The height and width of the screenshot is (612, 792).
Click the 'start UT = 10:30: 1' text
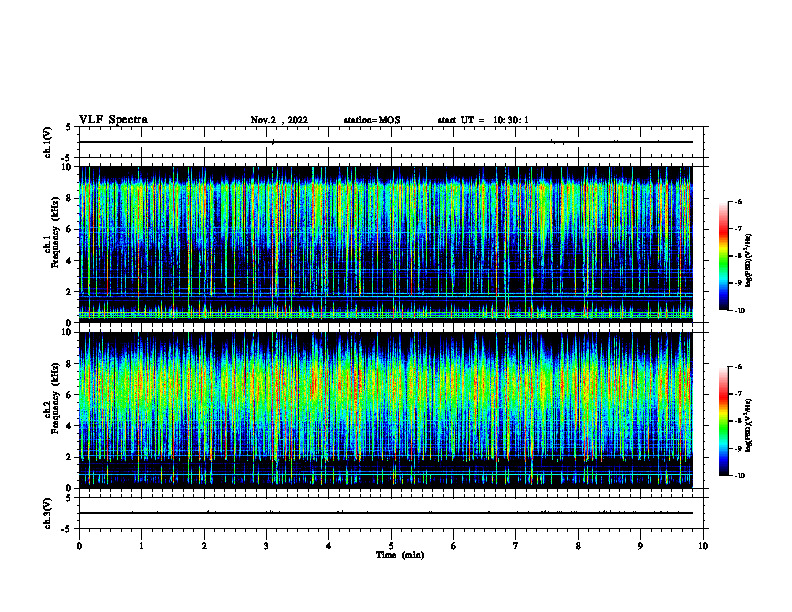point(483,120)
